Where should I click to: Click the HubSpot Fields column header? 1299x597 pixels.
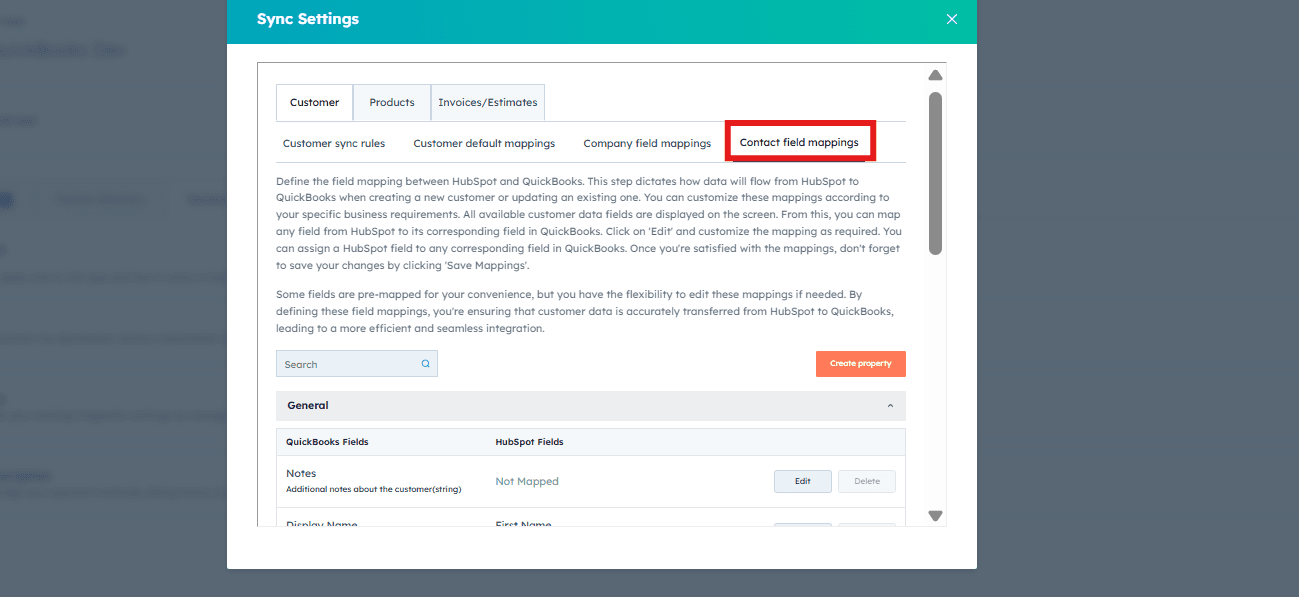(530, 442)
